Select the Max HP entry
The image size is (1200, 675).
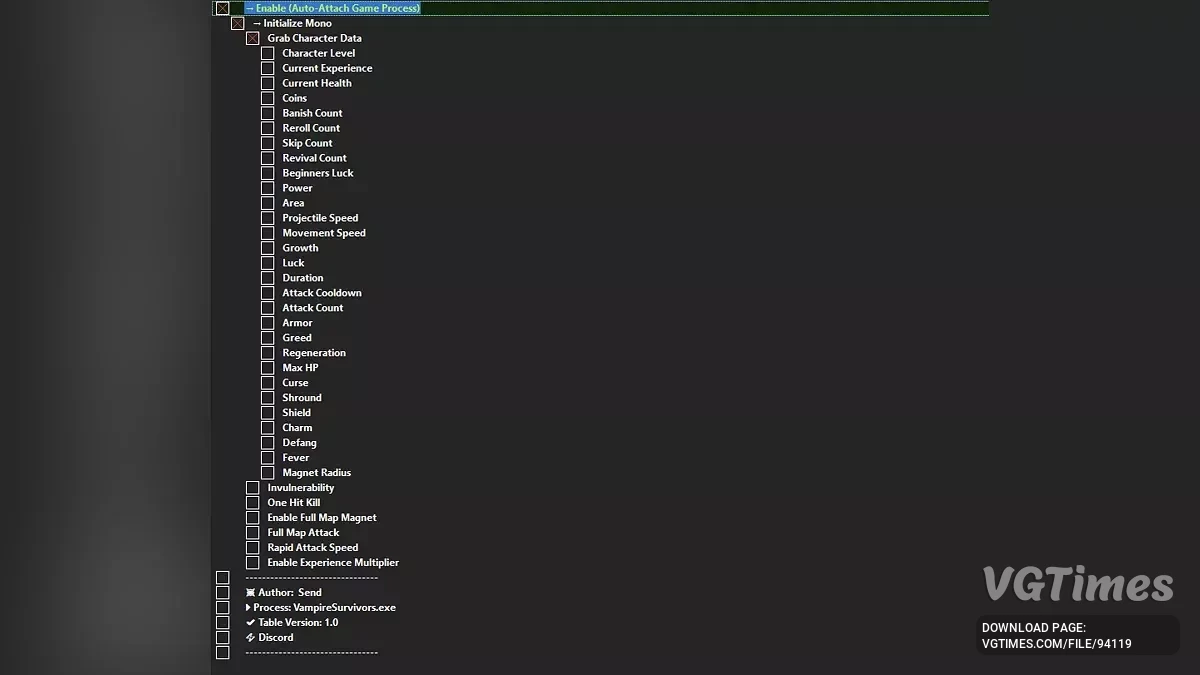(x=300, y=368)
